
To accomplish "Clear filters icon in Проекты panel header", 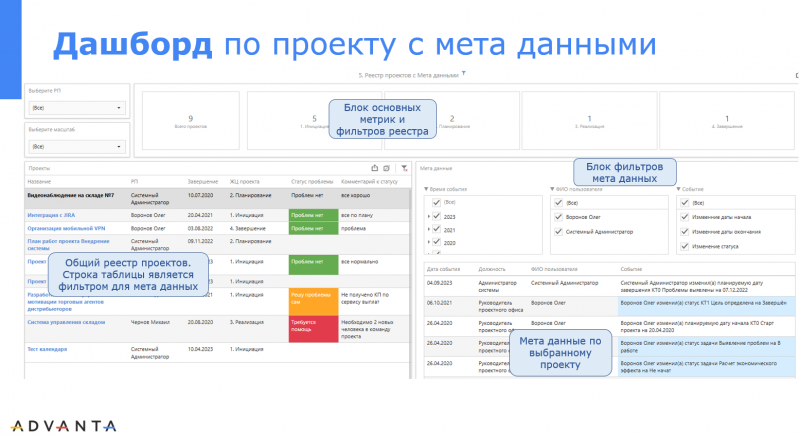I will 402,169.
